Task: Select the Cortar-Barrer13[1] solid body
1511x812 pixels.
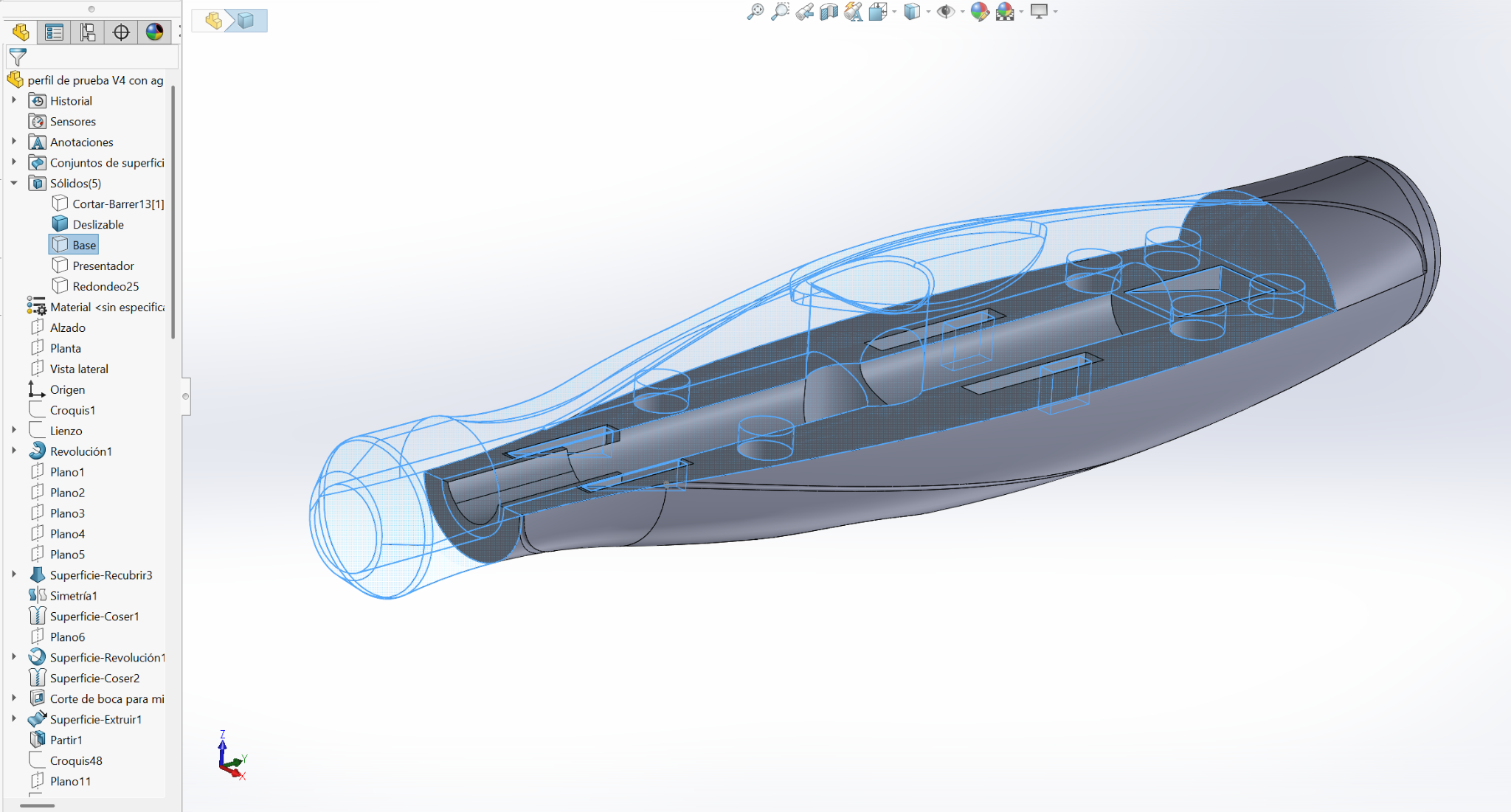Action: click(118, 204)
